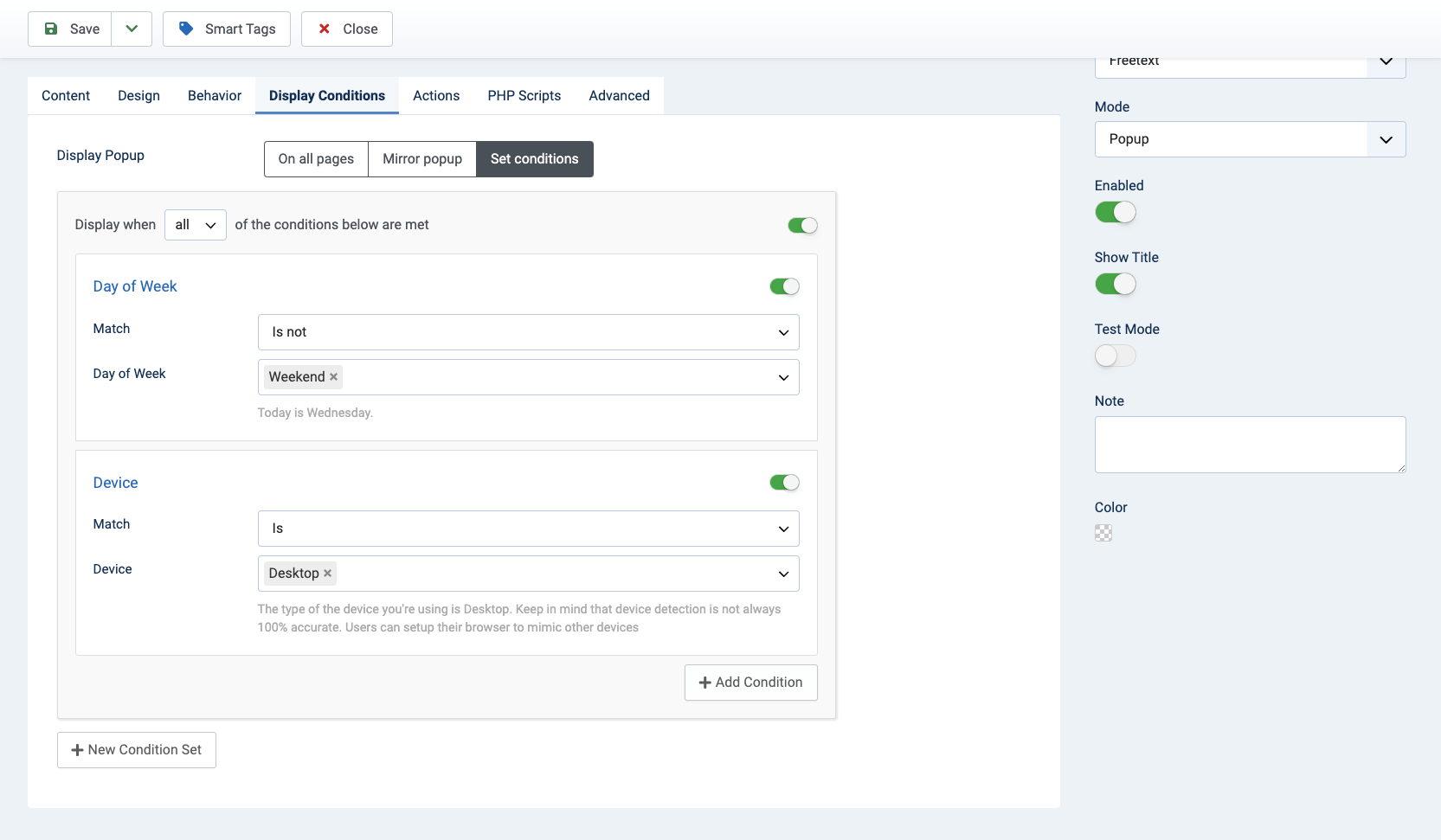Image resolution: width=1441 pixels, height=840 pixels.
Task: Toggle the Enabled switch
Action: tap(1116, 212)
